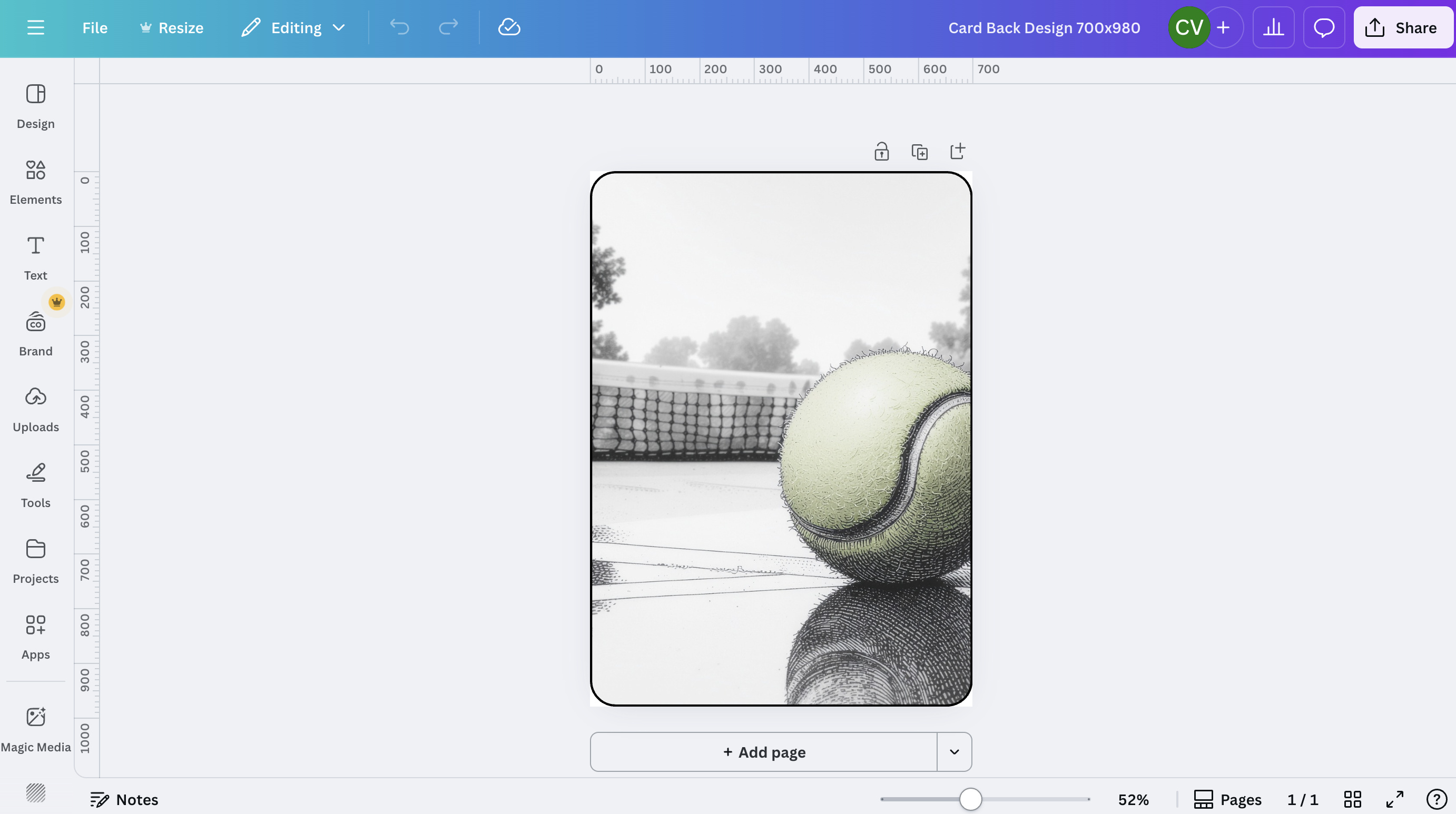Open the Uploads panel
The image size is (1456, 814).
36,409
